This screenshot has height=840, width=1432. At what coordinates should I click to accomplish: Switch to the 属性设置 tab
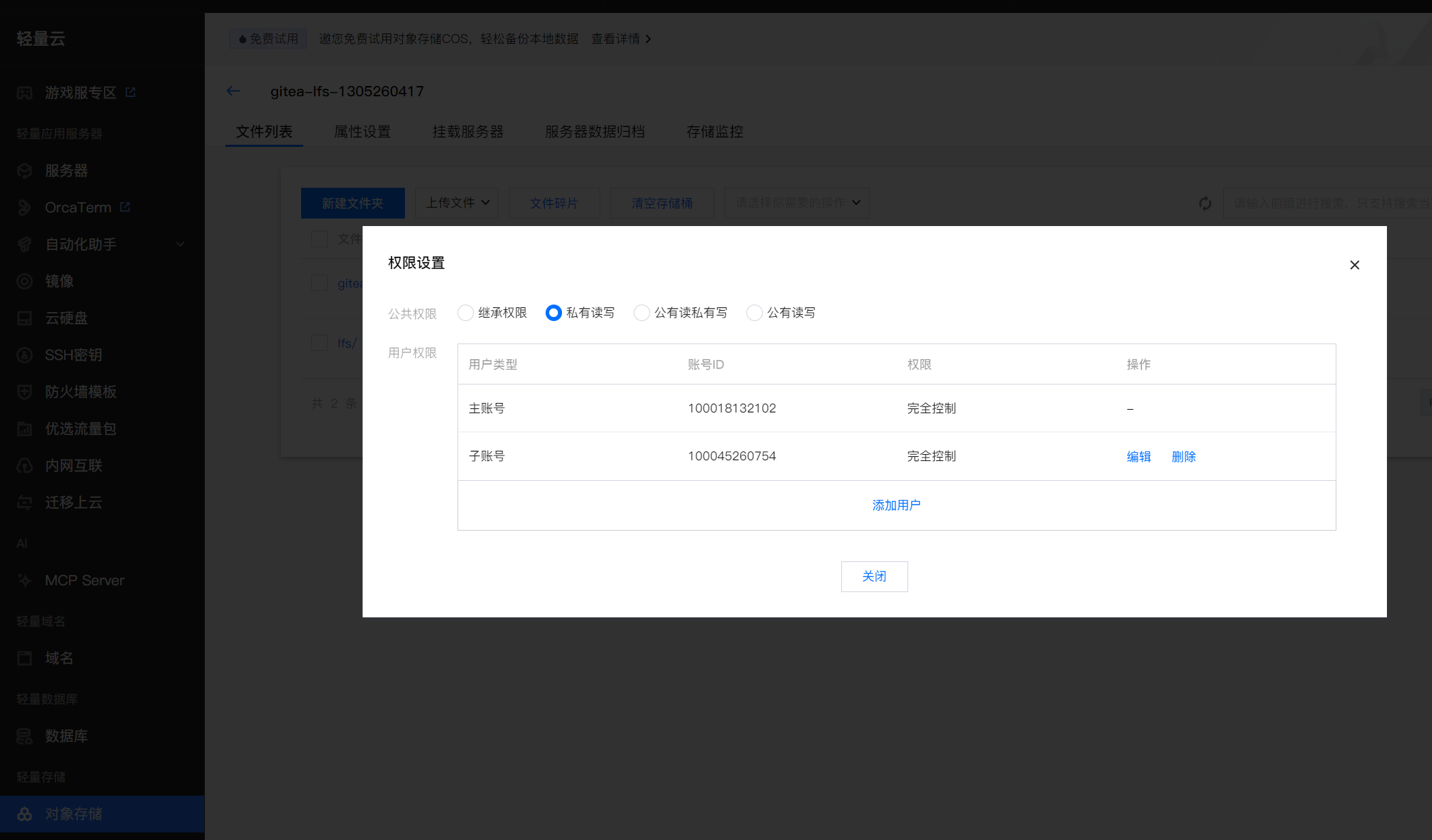pos(362,132)
